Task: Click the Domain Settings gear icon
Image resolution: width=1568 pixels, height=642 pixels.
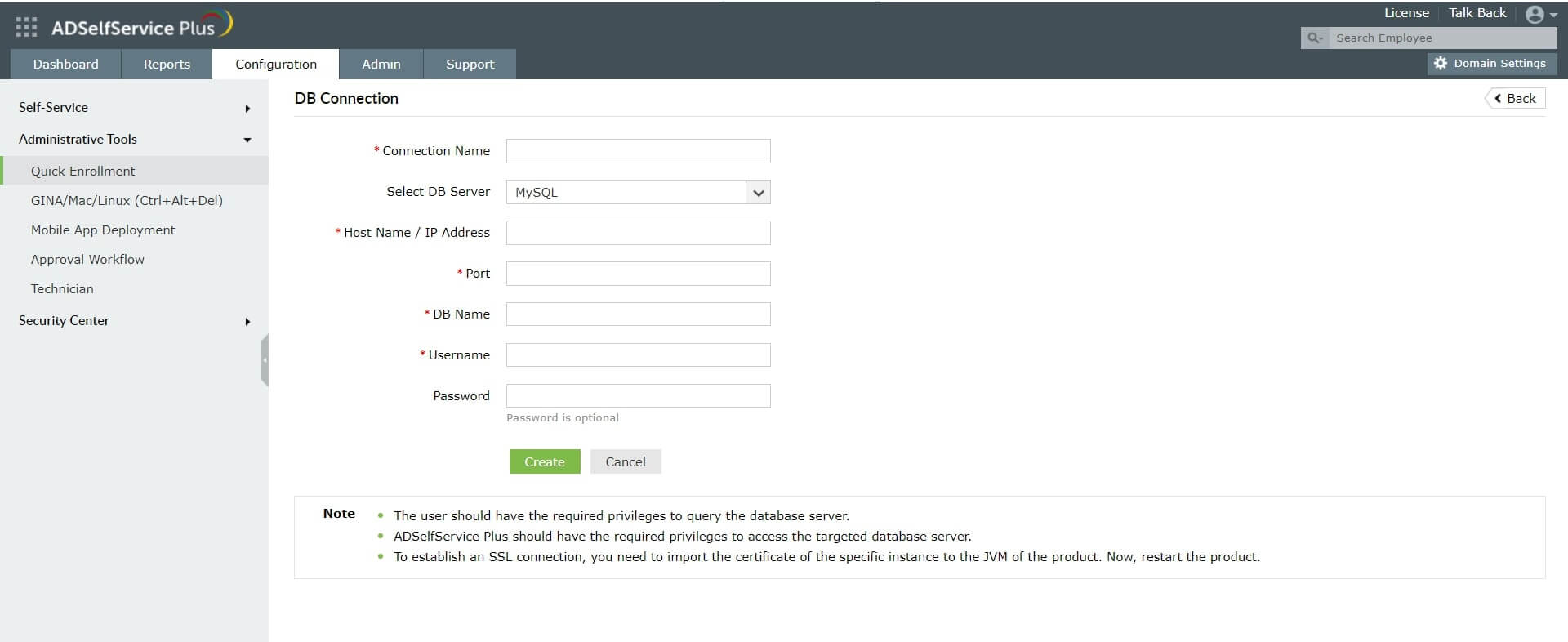Action: (x=1441, y=63)
